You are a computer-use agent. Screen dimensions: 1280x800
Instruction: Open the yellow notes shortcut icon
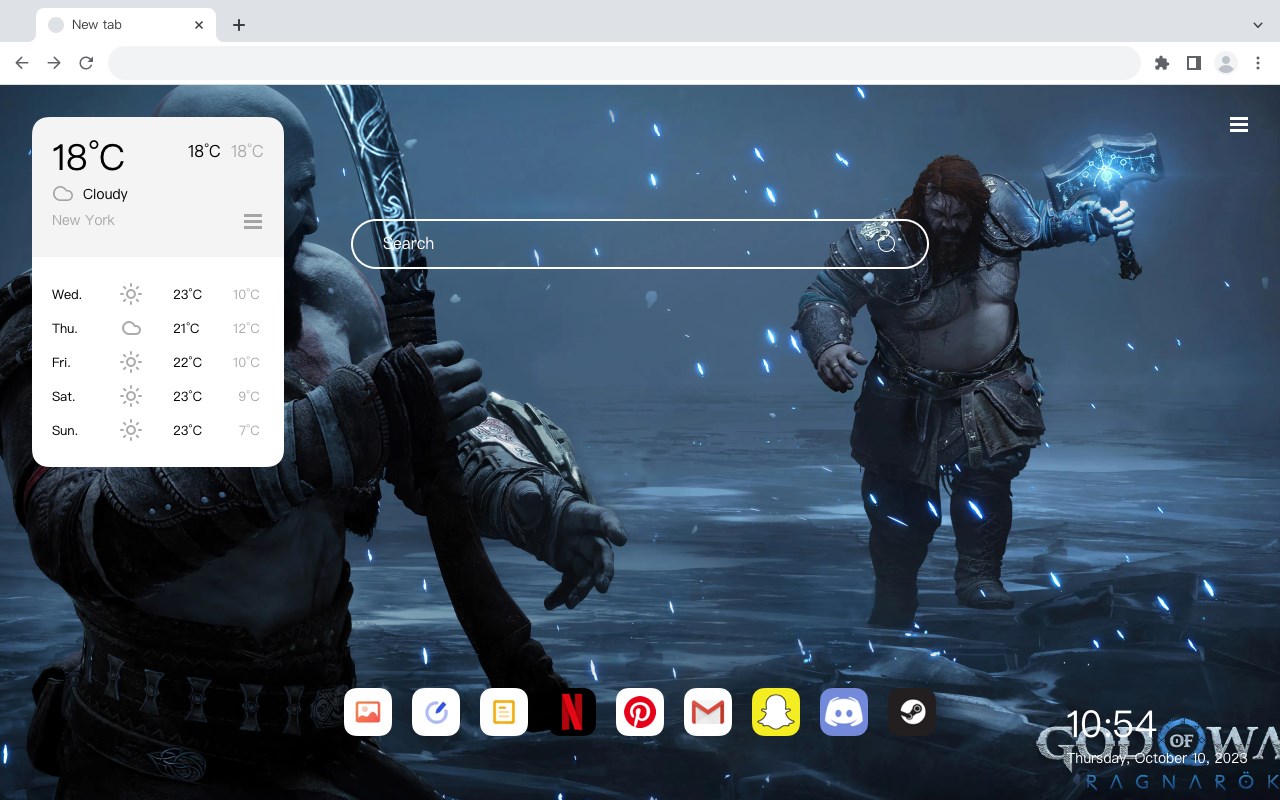[x=504, y=712]
